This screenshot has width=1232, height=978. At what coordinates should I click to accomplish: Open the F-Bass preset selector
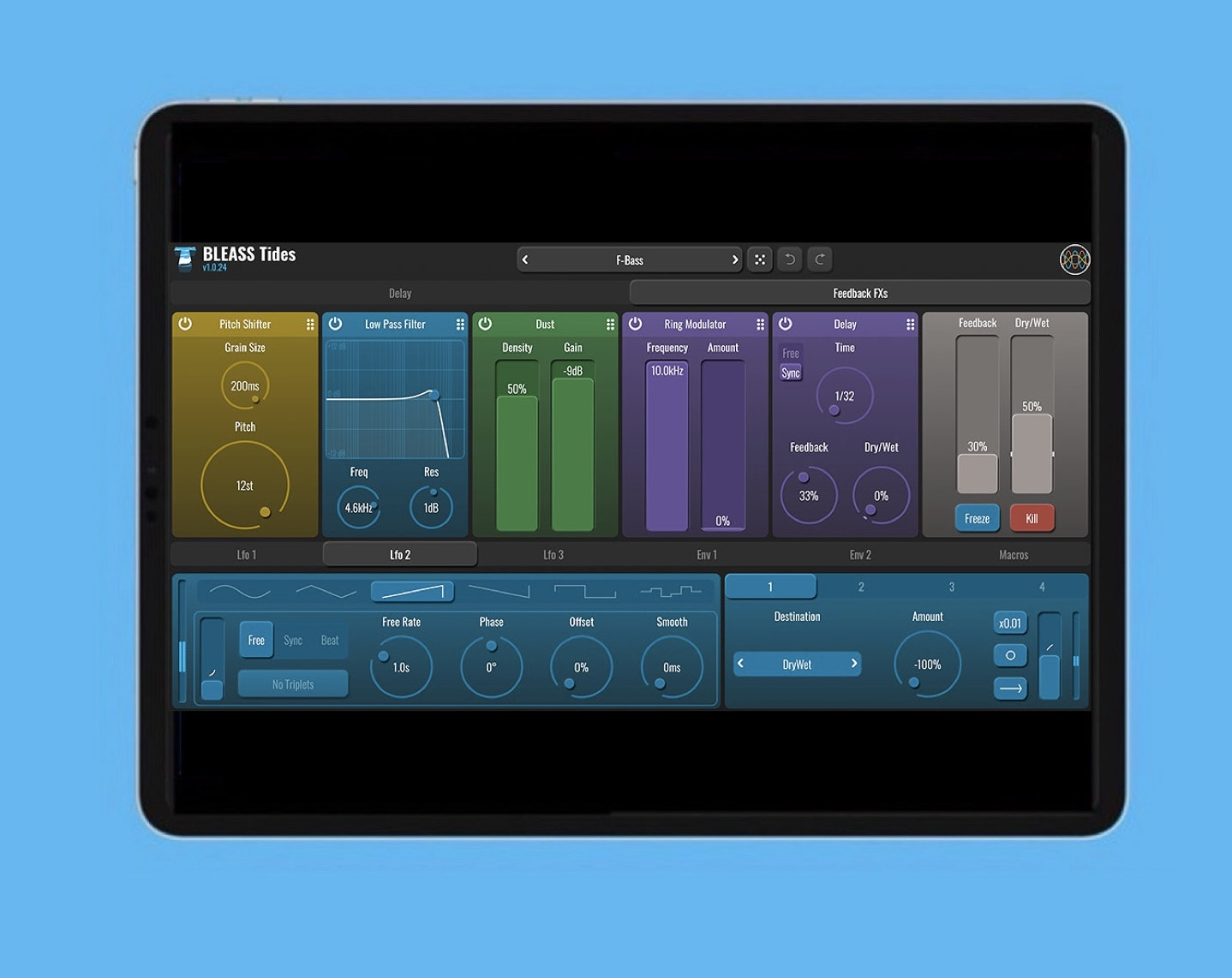[630, 259]
